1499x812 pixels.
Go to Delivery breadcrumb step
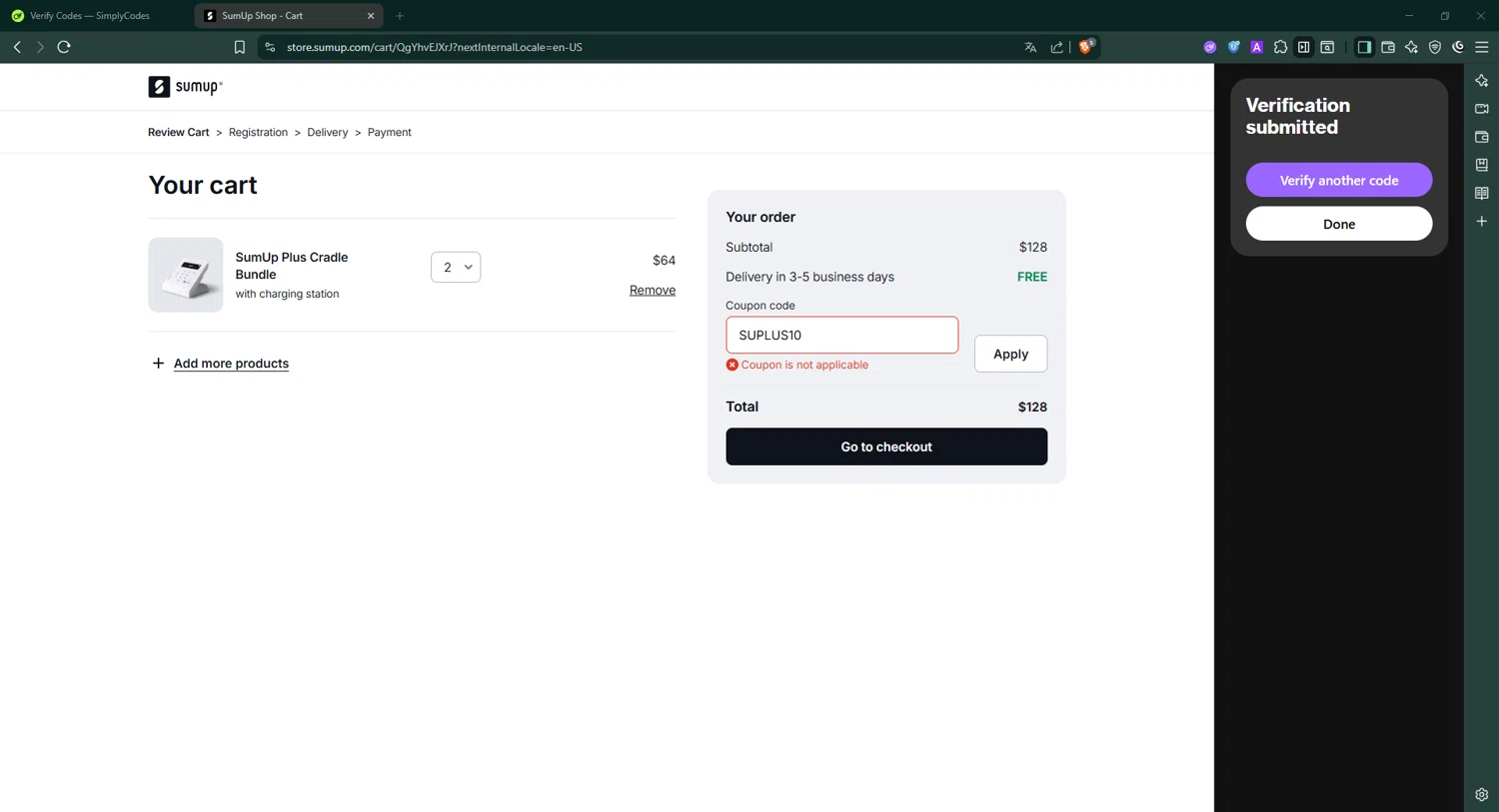coord(328,132)
